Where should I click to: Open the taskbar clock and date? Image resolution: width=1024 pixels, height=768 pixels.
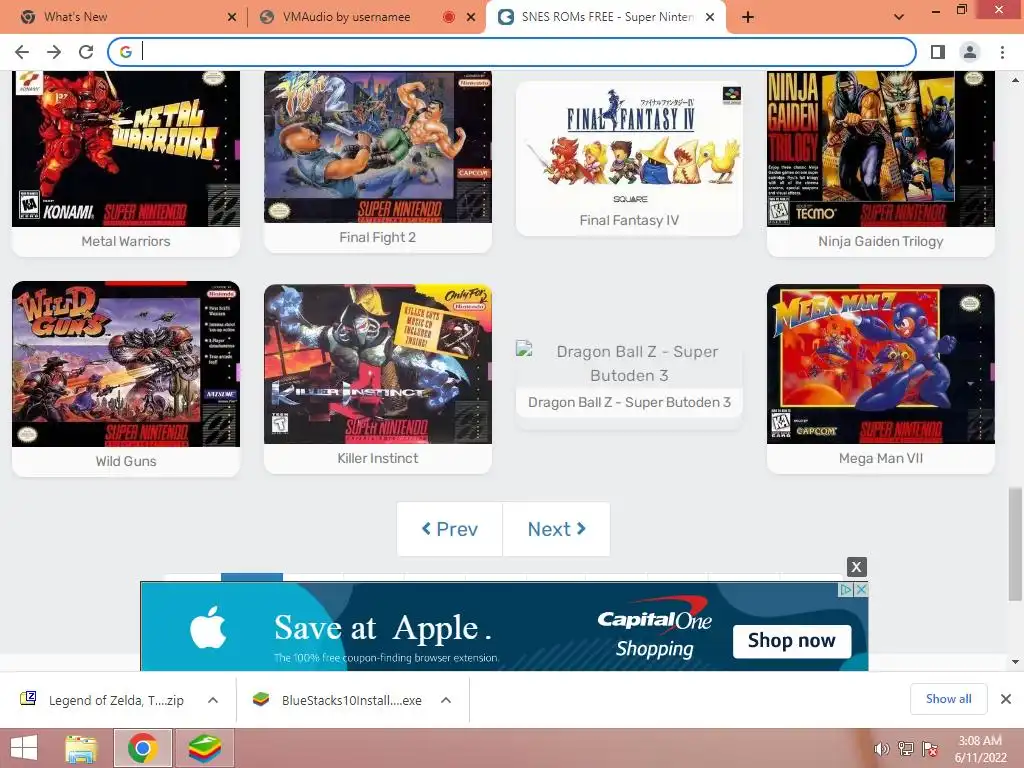[980, 749]
